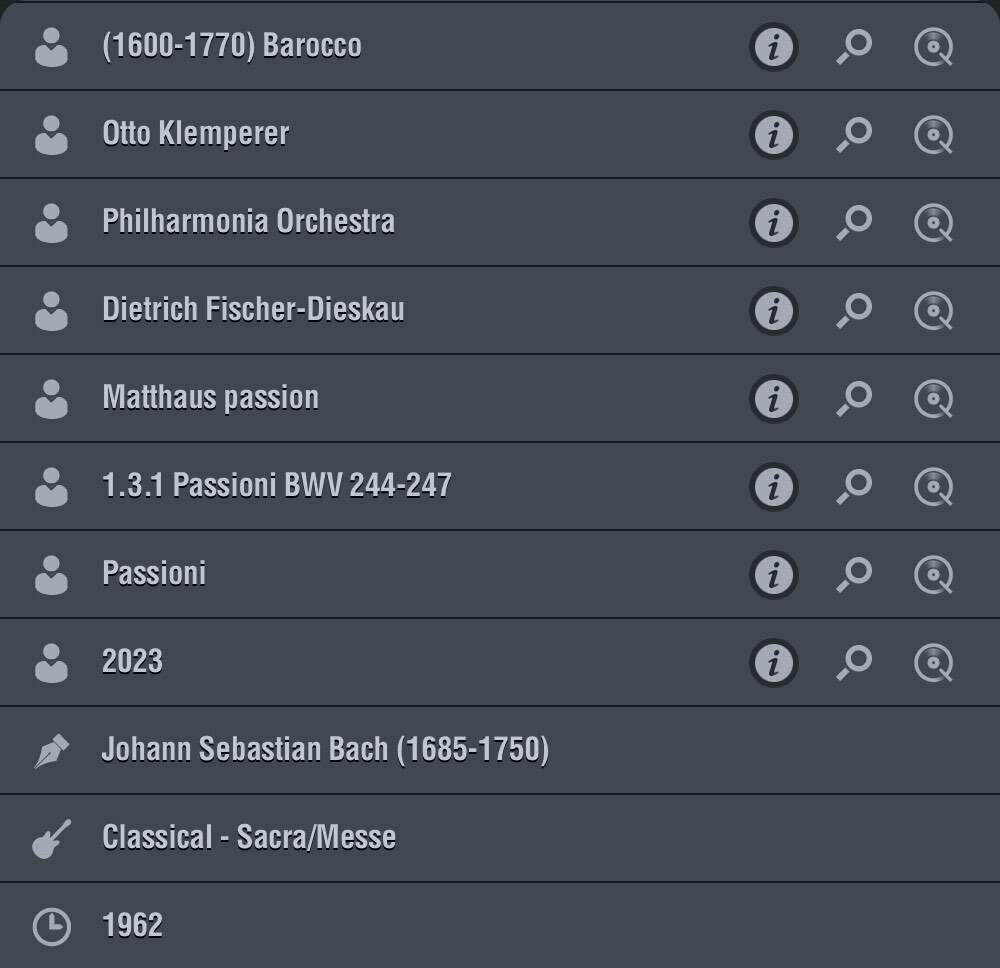Click the clock icon beside 1962
The width and height of the screenshot is (1000, 968).
click(x=51, y=926)
